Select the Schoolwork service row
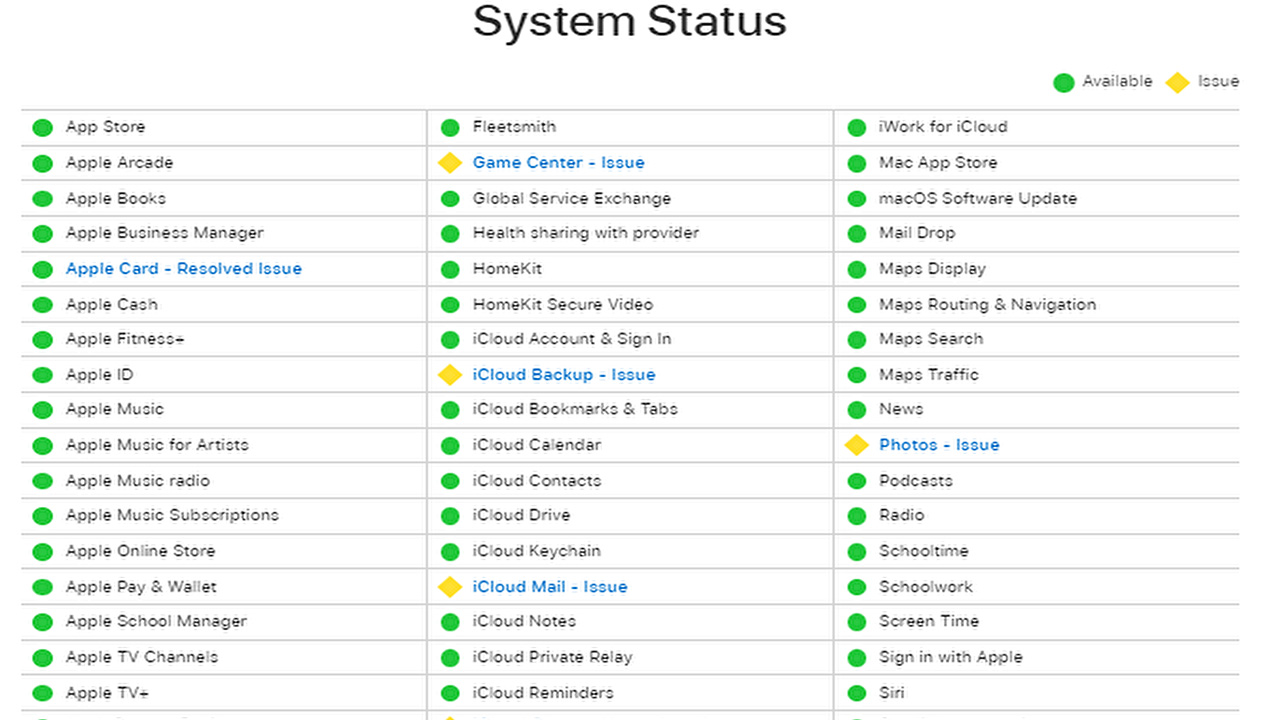Image resolution: width=1280 pixels, height=720 pixels. (x=925, y=587)
